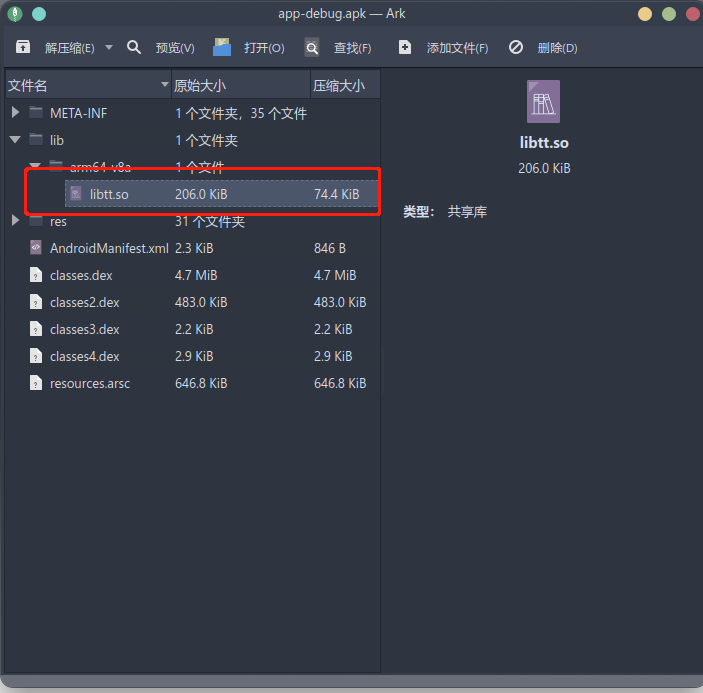The image size is (703, 693).
Task: Click the magnifier preview icon
Action: tap(134, 47)
